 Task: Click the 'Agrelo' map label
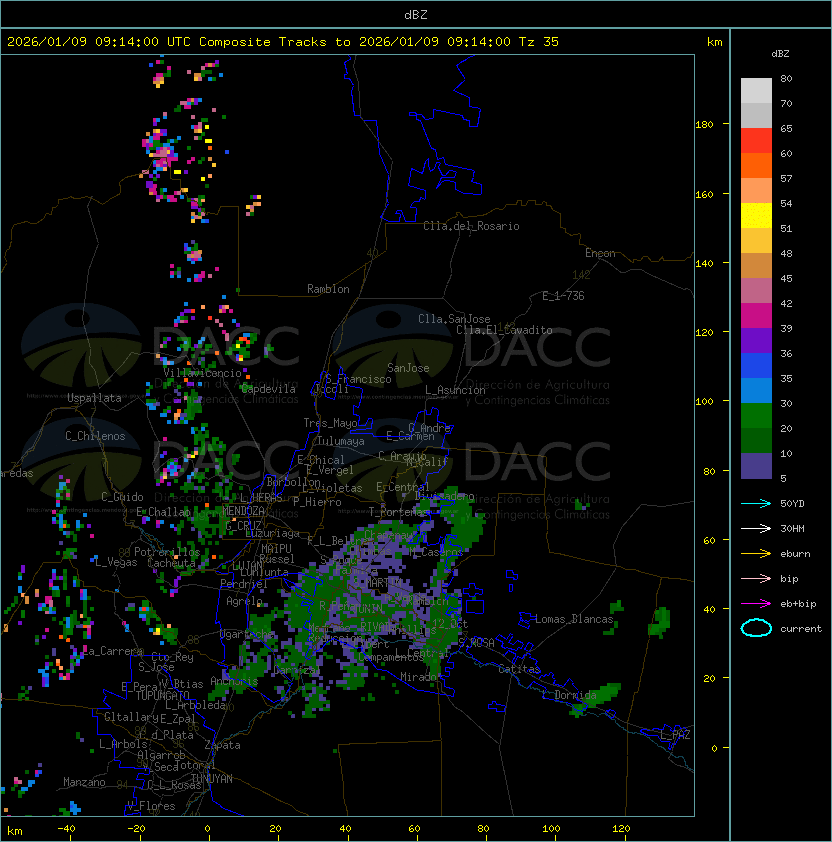click(244, 601)
